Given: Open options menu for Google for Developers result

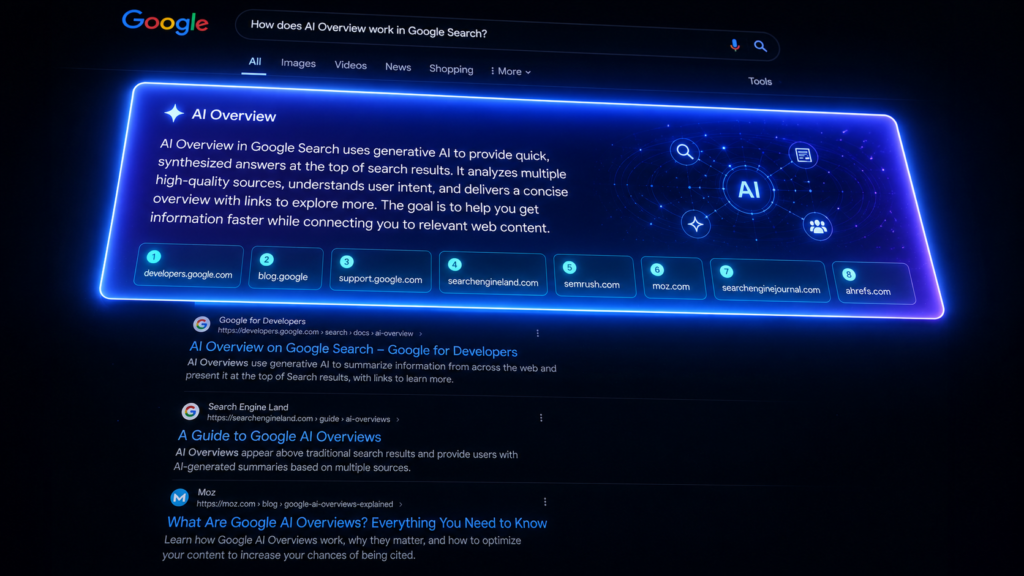Looking at the screenshot, I should click(537, 333).
